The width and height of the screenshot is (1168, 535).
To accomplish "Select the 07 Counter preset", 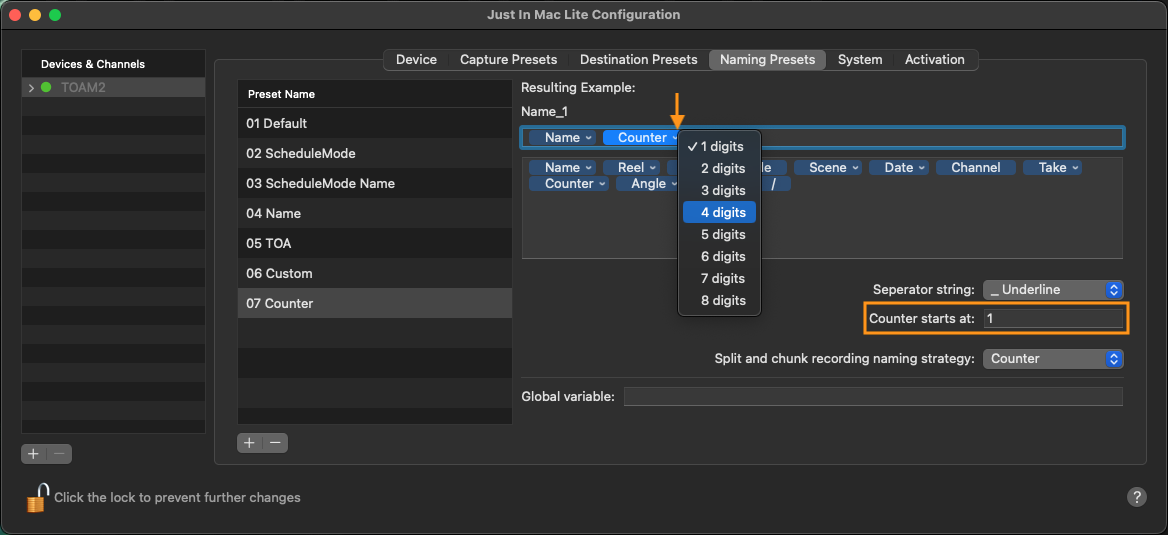I will [x=375, y=303].
